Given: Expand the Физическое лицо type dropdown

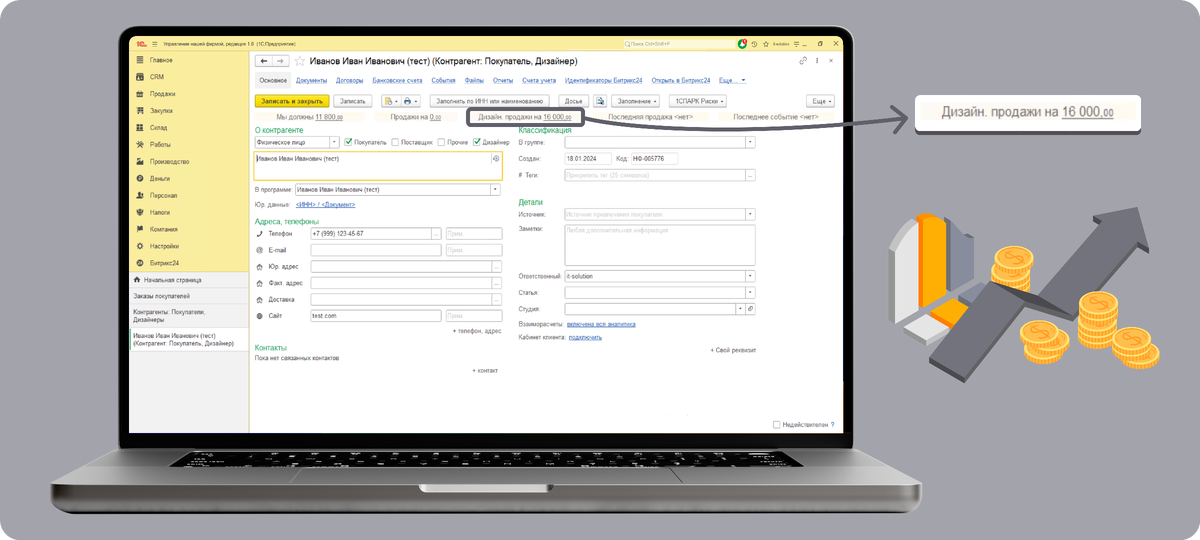Looking at the screenshot, I should click(x=335, y=142).
